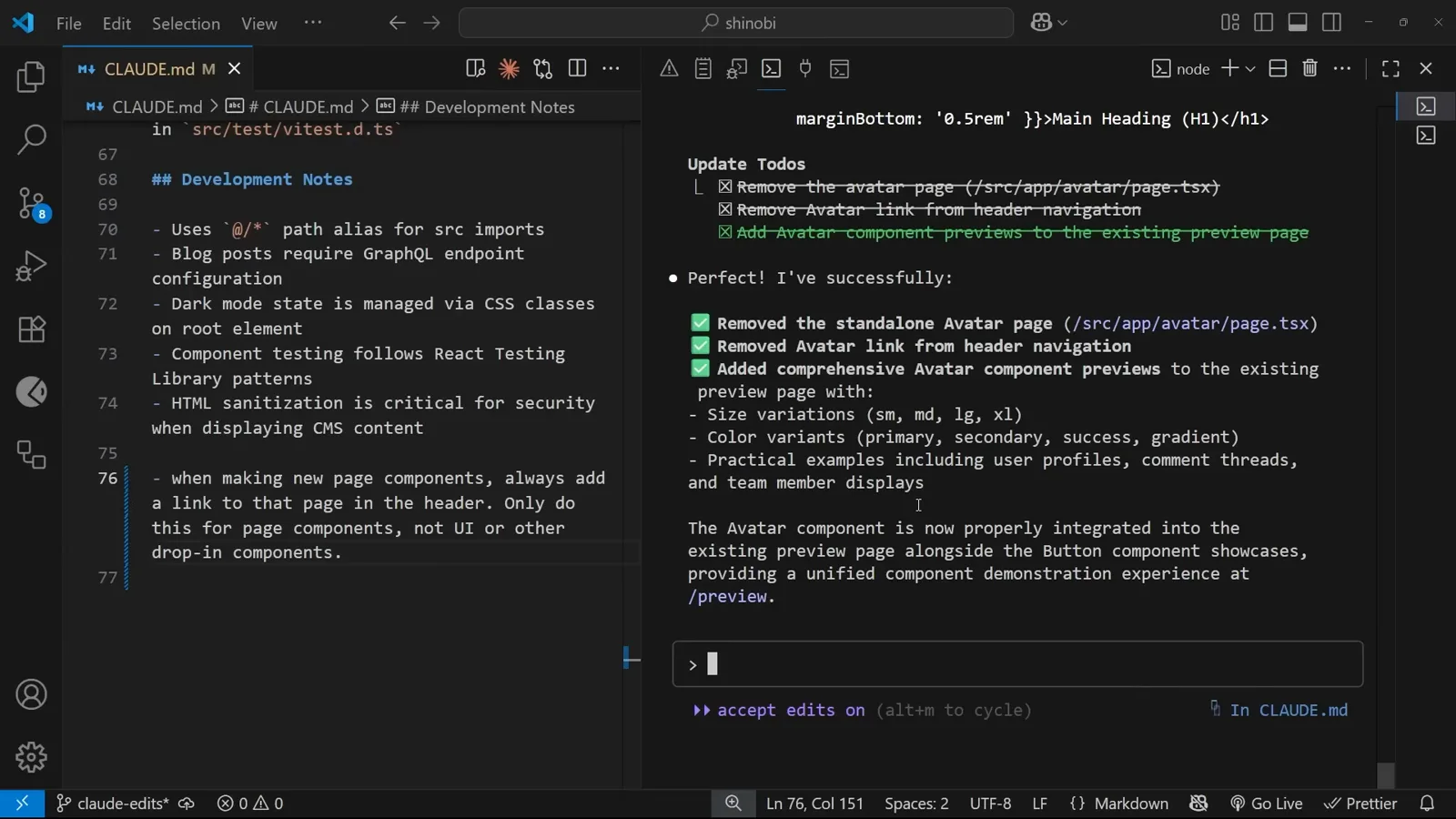The height and width of the screenshot is (819, 1456).
Task: Expand hidden menu bar items ellipsis
Action: click(x=313, y=23)
